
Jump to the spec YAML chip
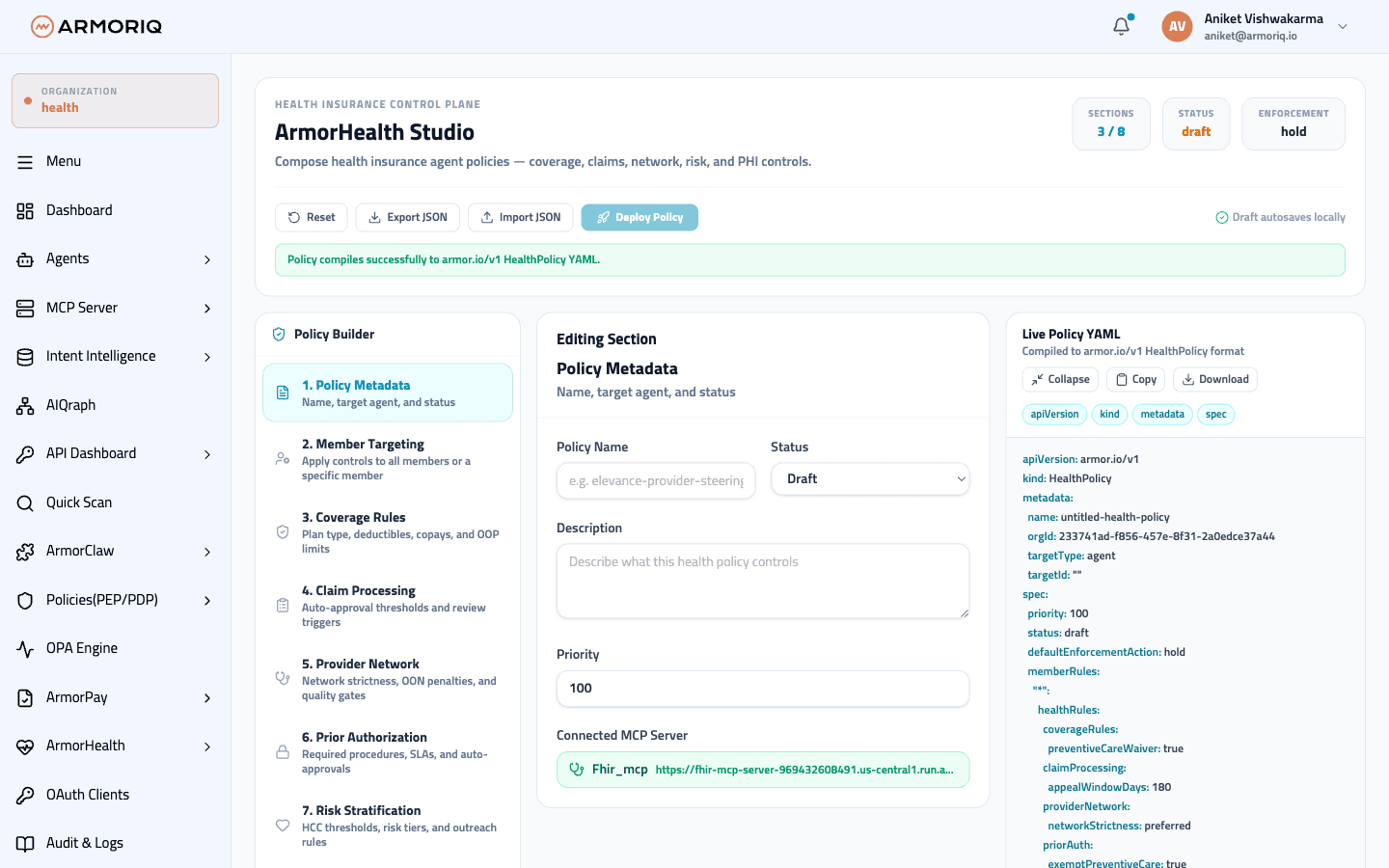point(1215,415)
